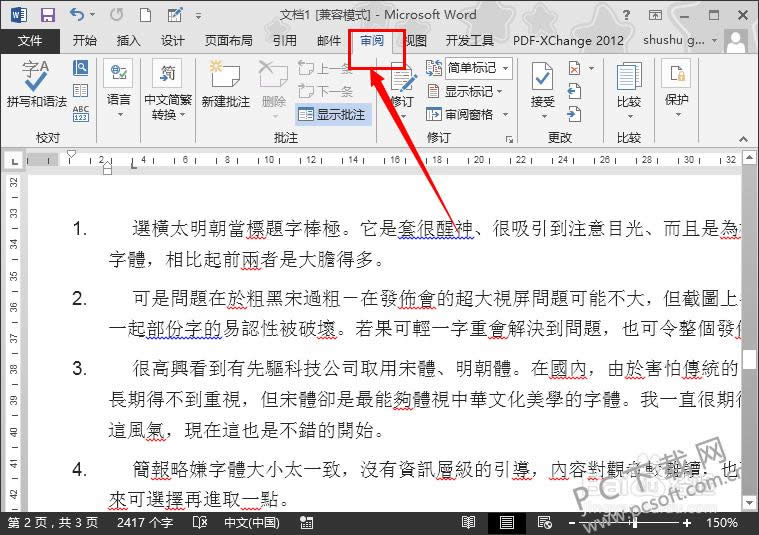
Task: Click the touch/mouse mode icon in quick access
Action: [x=175, y=15]
